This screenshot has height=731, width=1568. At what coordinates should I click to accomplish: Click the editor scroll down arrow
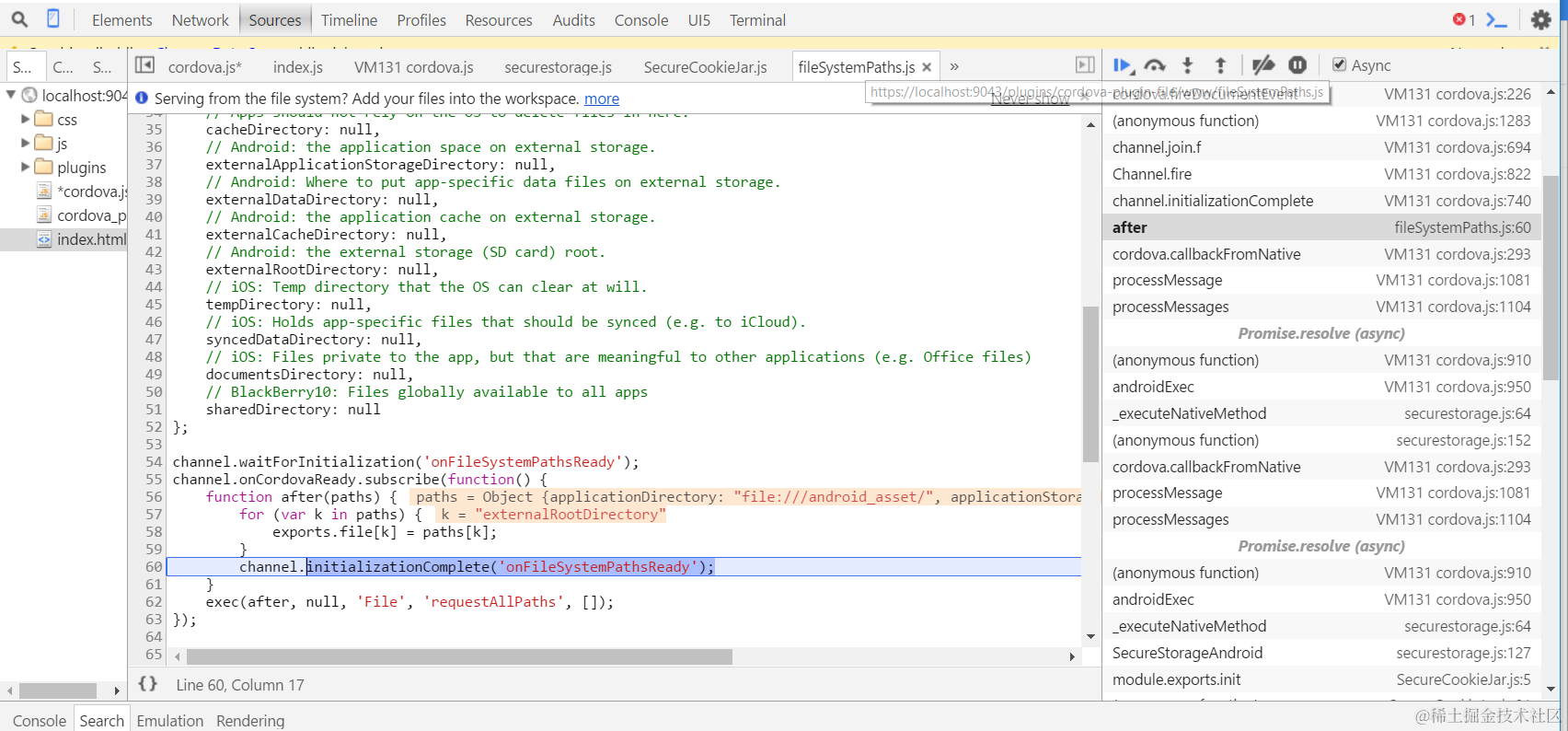coord(1090,636)
